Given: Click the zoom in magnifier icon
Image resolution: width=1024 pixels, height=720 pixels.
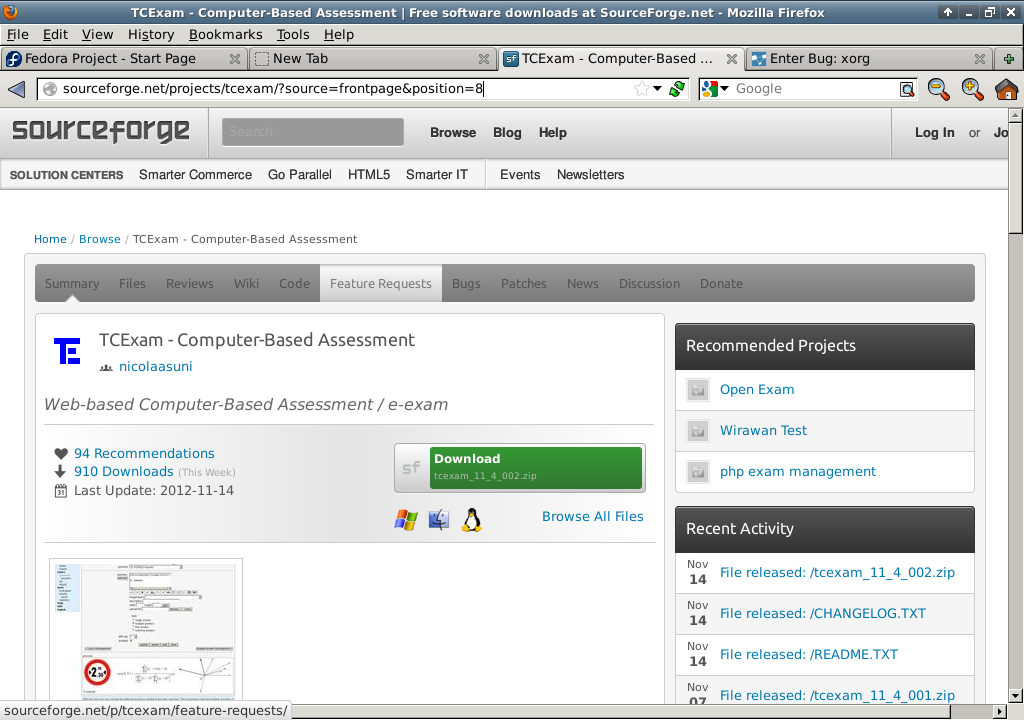Looking at the screenshot, I should 972,89.
